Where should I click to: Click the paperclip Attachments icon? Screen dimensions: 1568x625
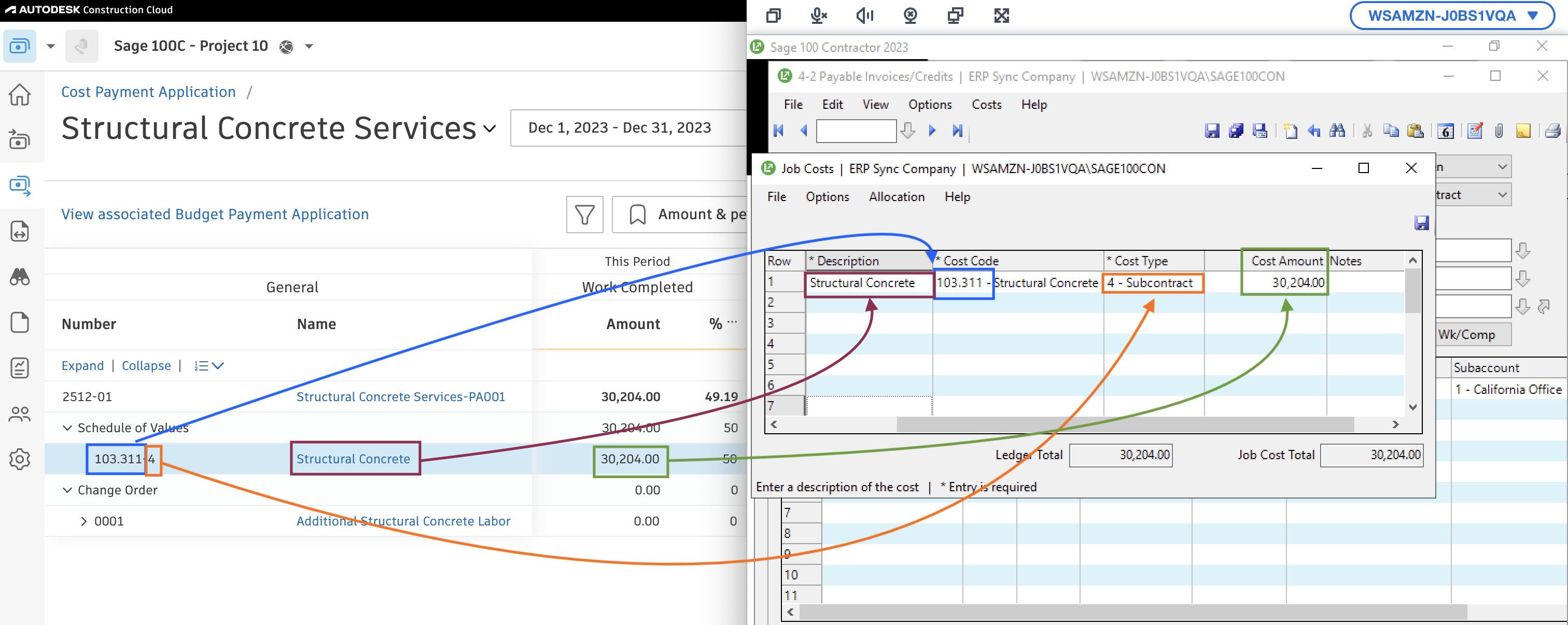coord(1499,131)
